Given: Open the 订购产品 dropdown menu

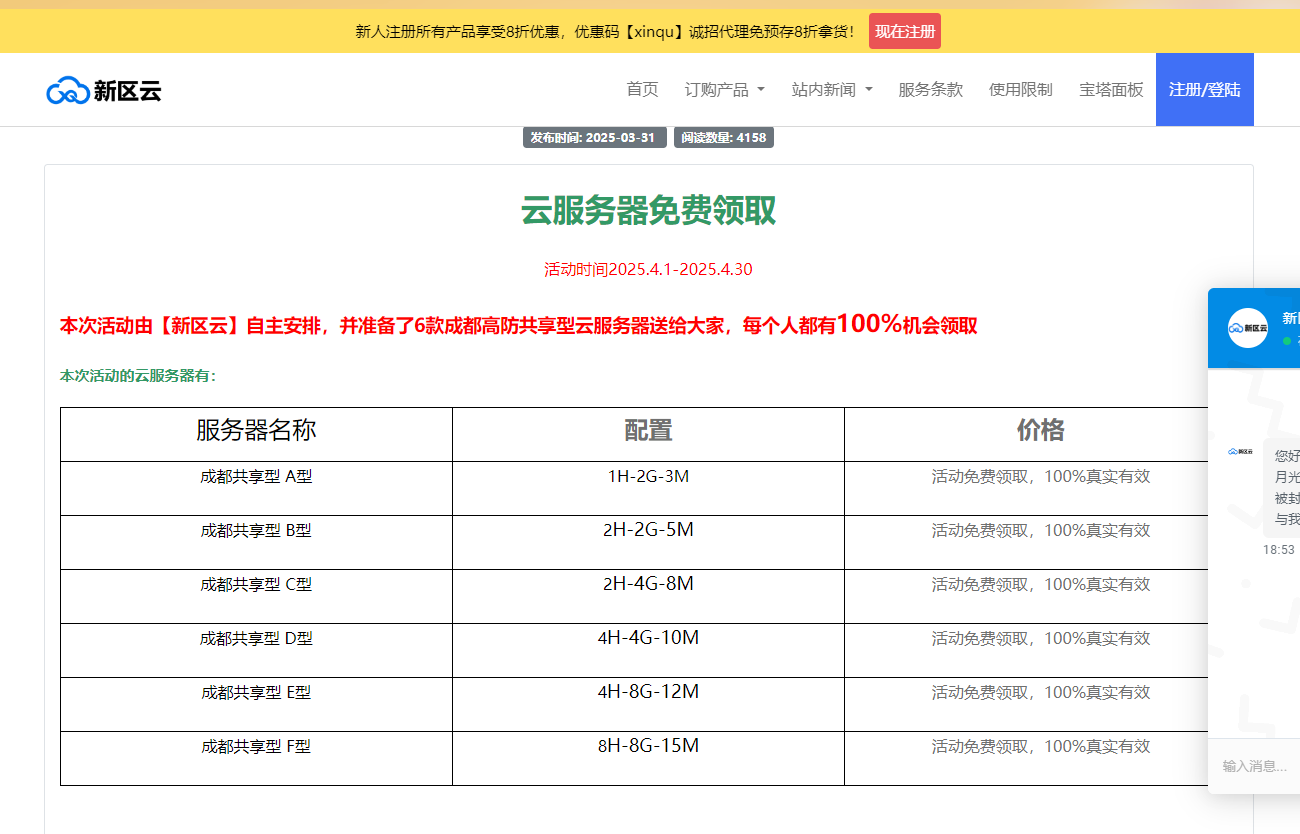Looking at the screenshot, I should pyautogui.click(x=724, y=90).
